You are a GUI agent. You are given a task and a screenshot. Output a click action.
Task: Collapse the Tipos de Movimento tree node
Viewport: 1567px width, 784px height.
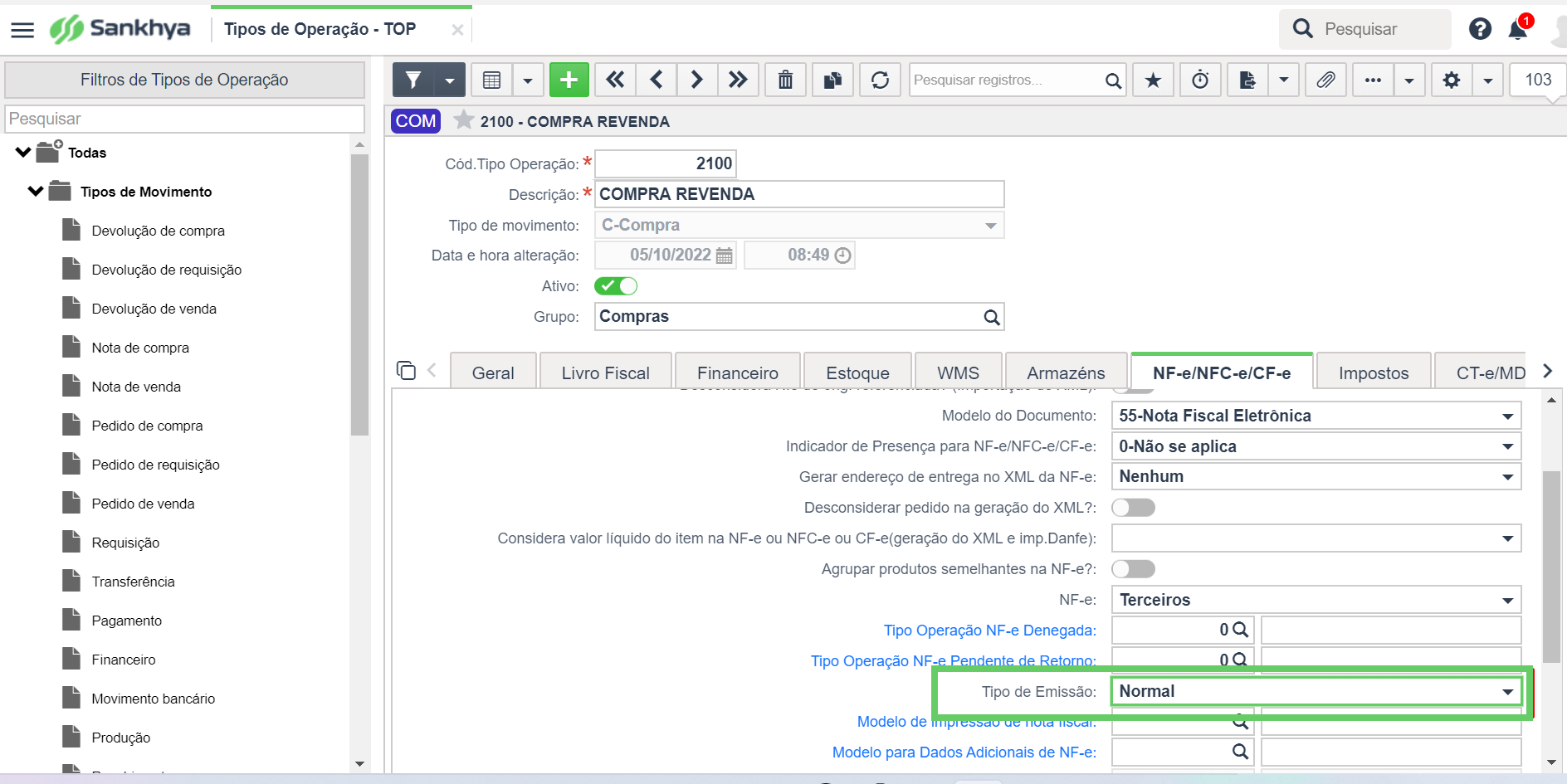tap(36, 192)
